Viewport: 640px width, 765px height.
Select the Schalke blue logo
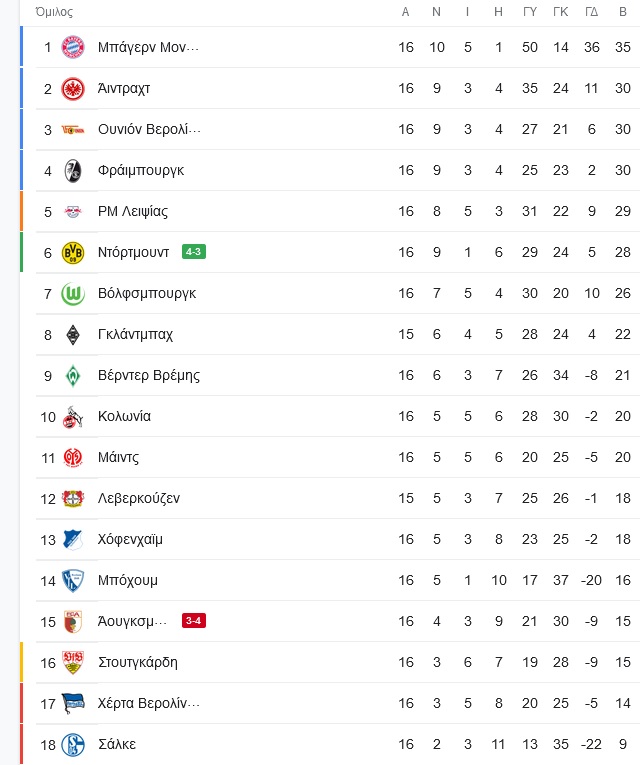click(x=73, y=745)
